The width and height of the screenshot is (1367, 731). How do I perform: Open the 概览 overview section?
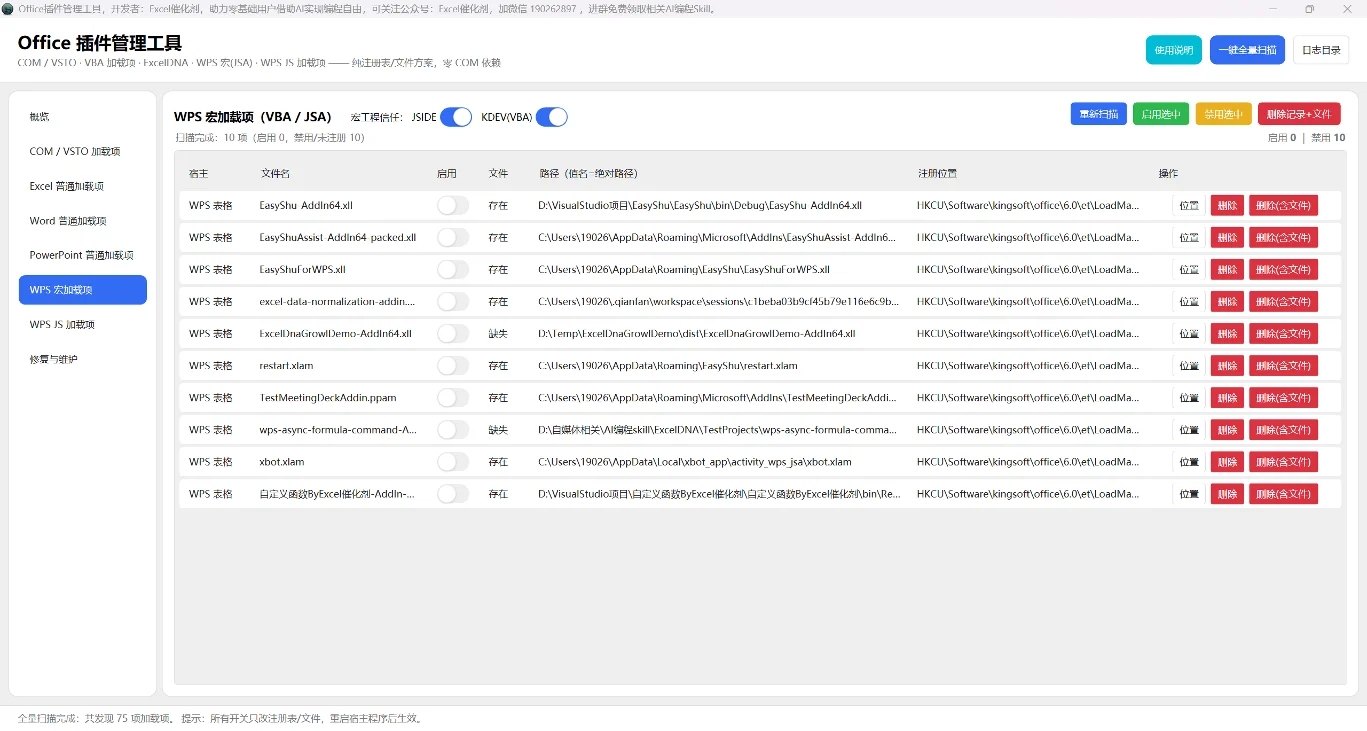[83, 117]
